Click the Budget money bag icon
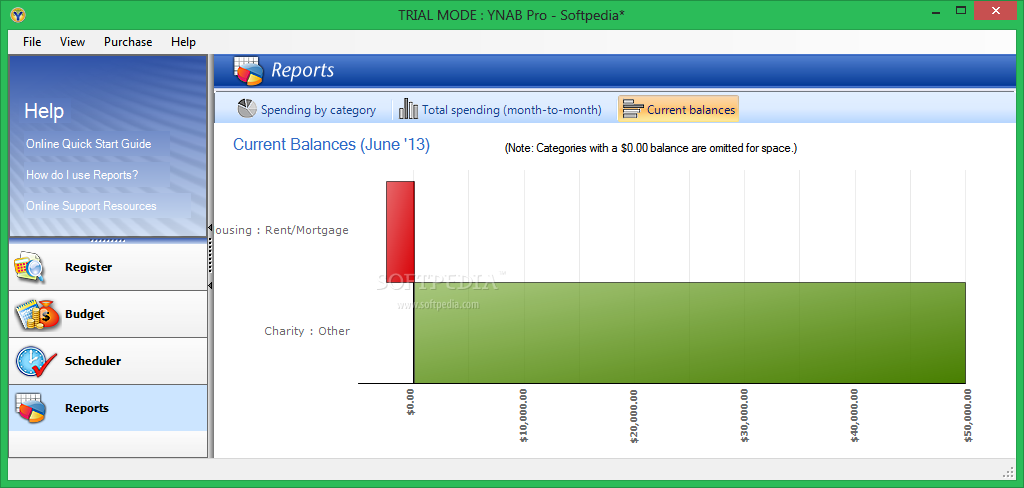The width and height of the screenshot is (1024, 488). point(37,314)
